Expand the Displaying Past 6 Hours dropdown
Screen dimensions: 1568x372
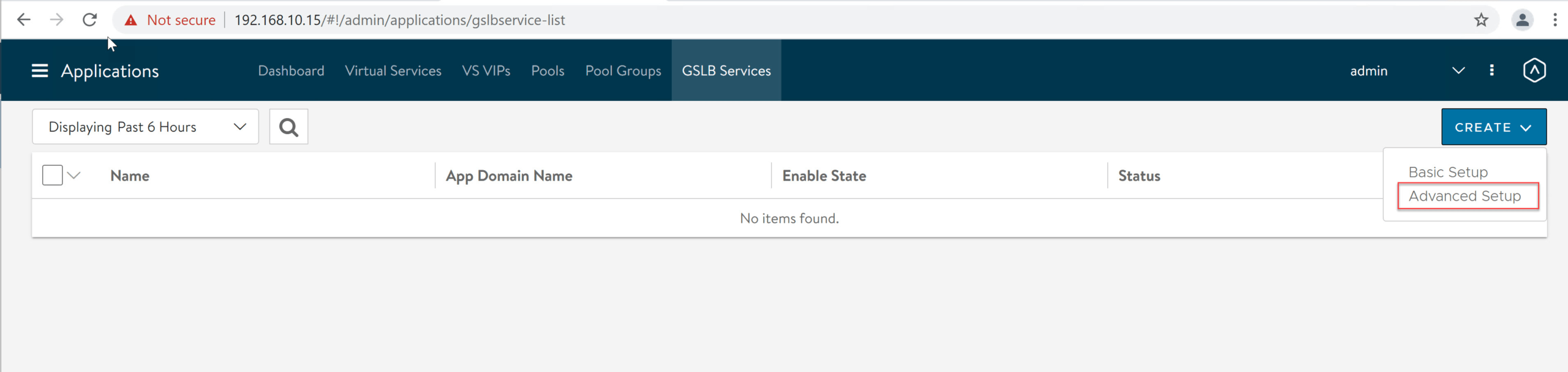pos(145,127)
